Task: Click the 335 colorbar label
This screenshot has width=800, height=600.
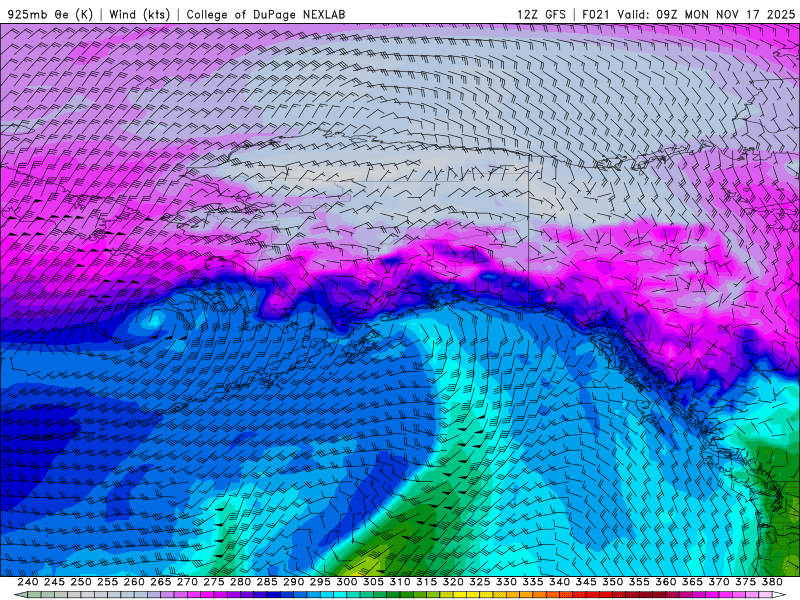Action: (533, 582)
